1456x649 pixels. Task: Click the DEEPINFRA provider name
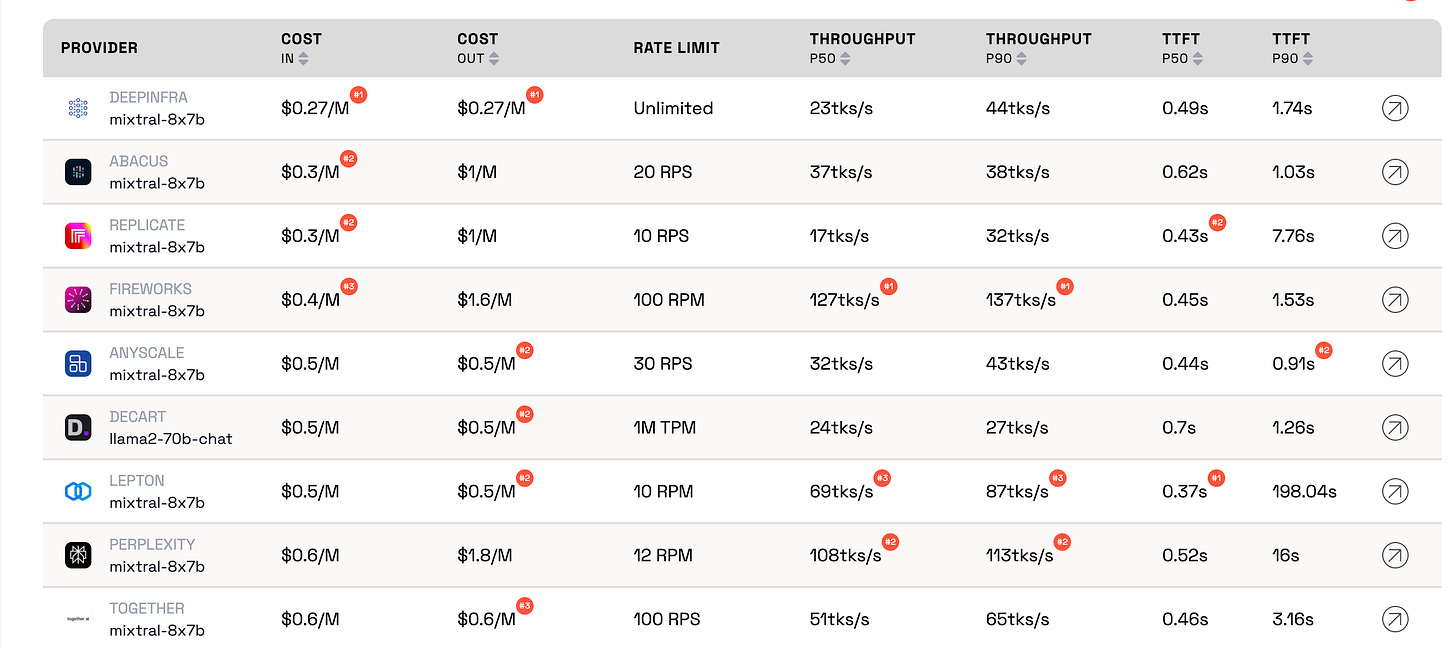[148, 98]
